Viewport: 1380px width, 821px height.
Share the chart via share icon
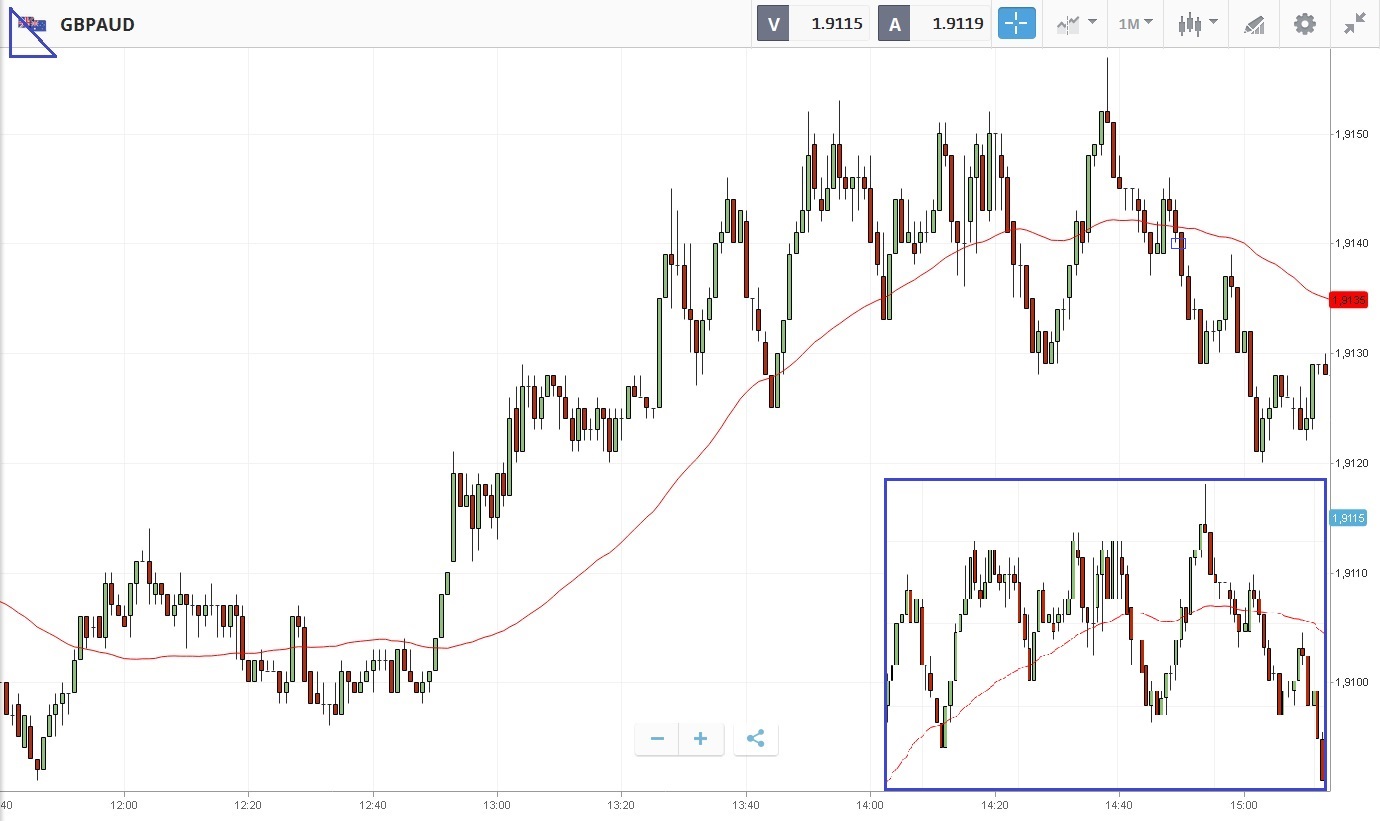(x=755, y=739)
